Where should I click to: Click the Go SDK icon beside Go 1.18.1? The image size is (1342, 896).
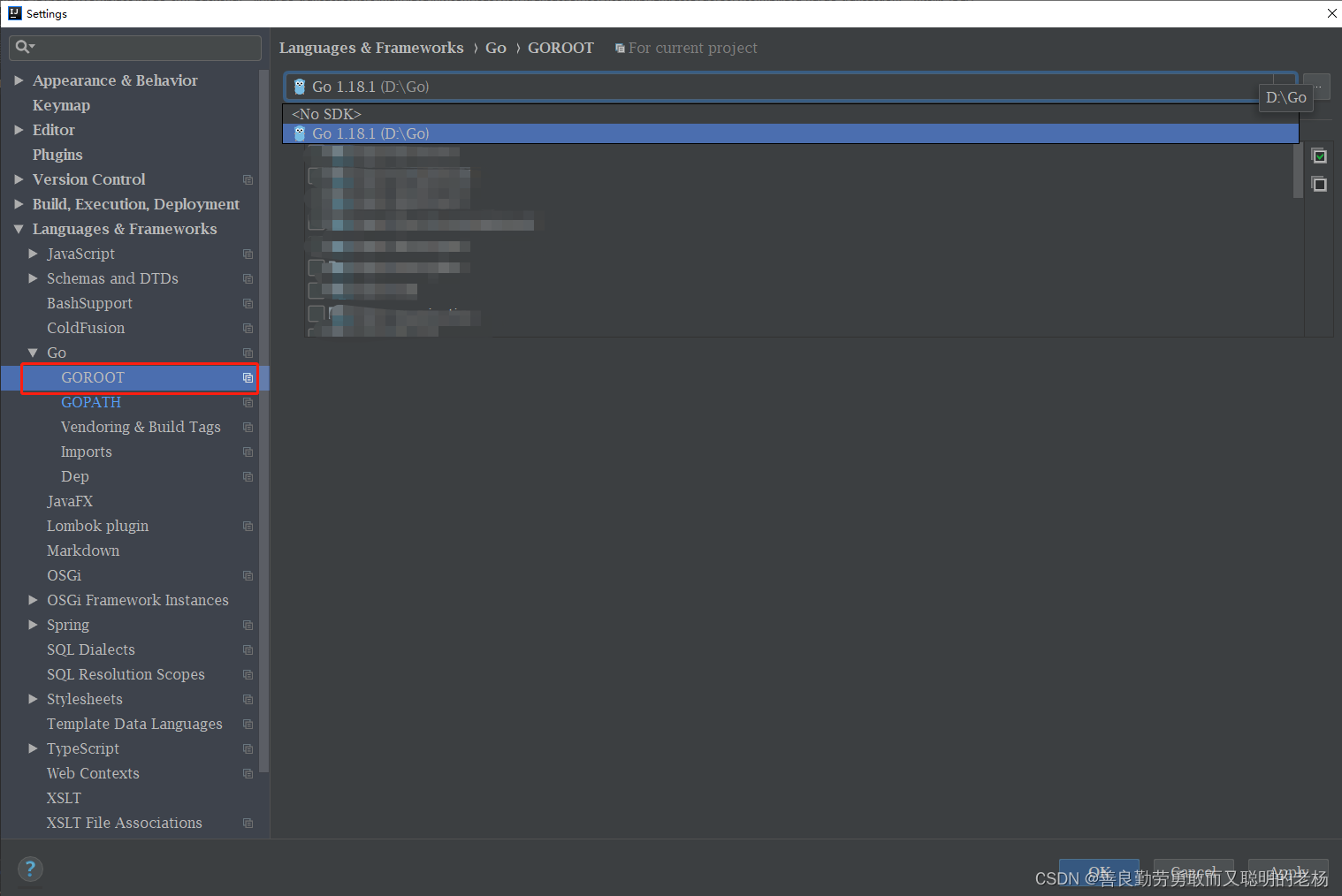299,87
